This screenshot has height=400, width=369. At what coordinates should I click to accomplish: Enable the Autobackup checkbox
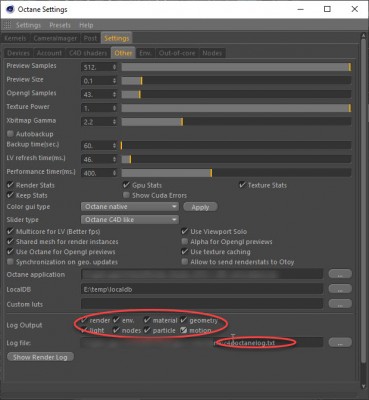tap(10, 134)
